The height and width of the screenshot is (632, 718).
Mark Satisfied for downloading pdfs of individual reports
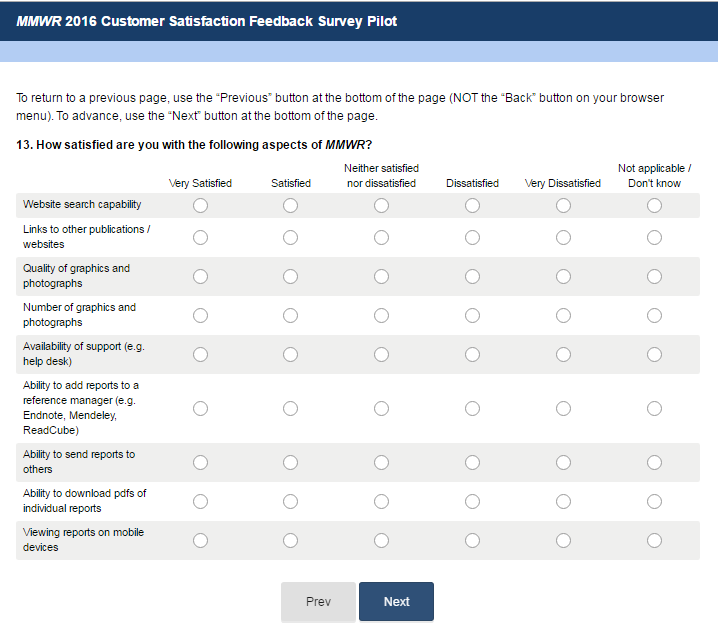[291, 501]
